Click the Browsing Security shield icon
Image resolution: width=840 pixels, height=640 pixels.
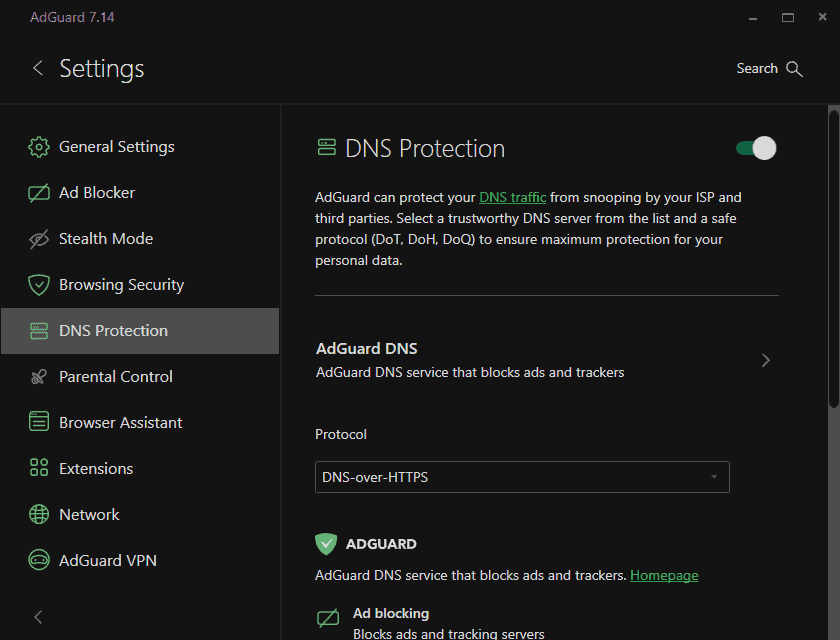[39, 285]
